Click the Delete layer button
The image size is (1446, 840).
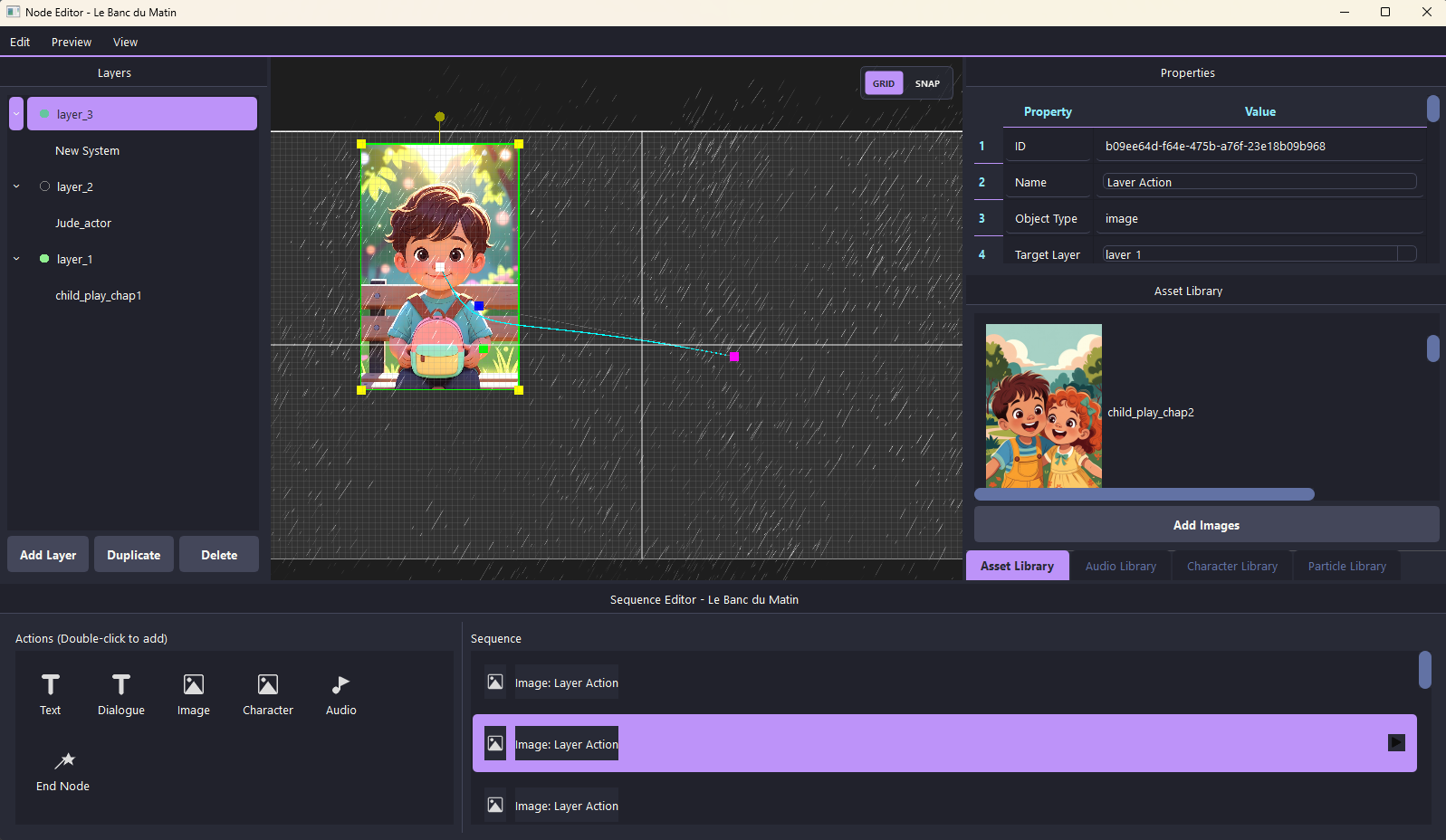pyautogui.click(x=219, y=555)
